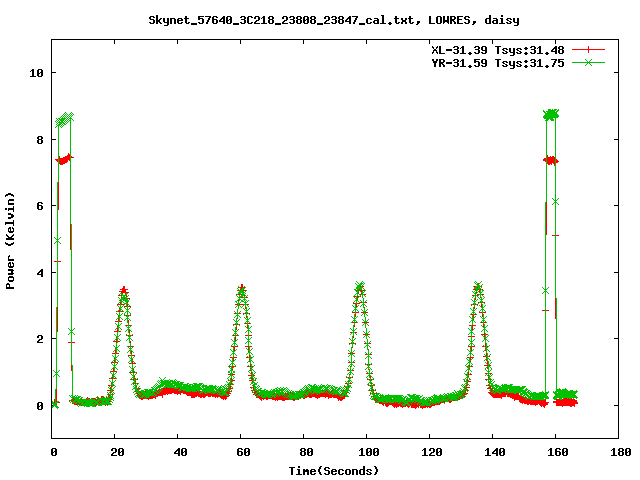Click the x-axis tick label 140

tap(495, 452)
